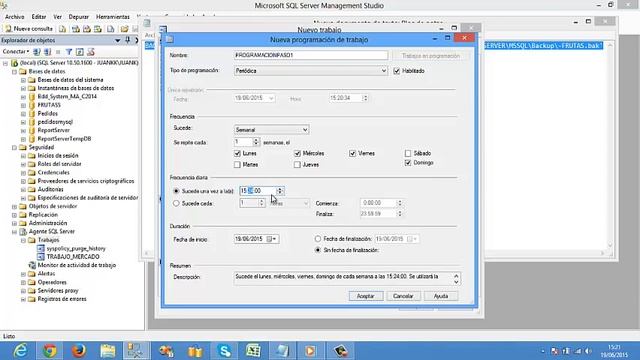Click the Ayuda button
640x360 pixels.
440,296
